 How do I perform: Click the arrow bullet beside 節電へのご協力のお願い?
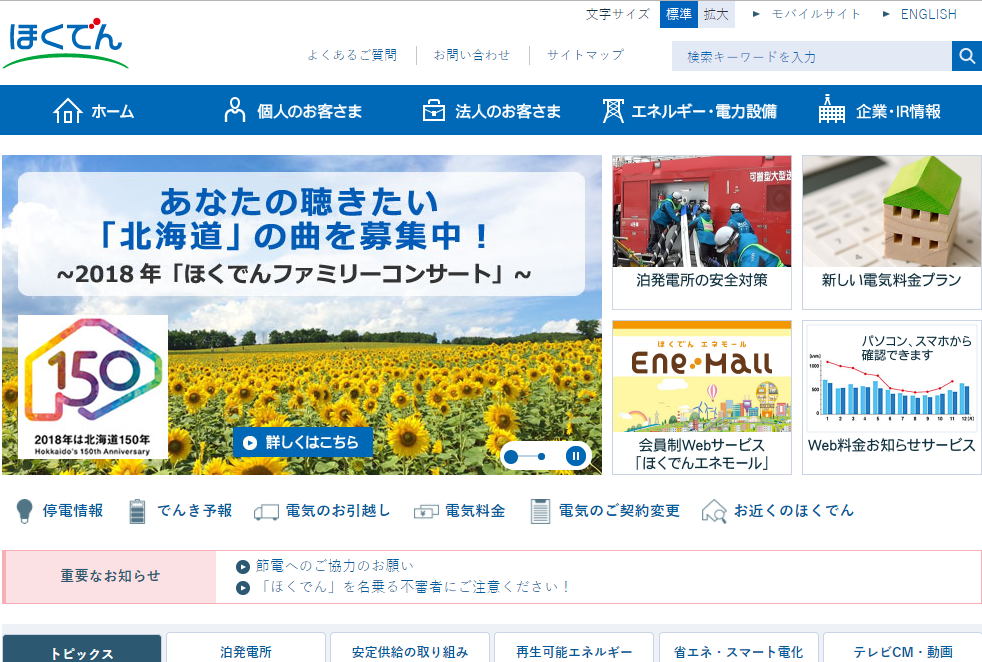point(243,567)
